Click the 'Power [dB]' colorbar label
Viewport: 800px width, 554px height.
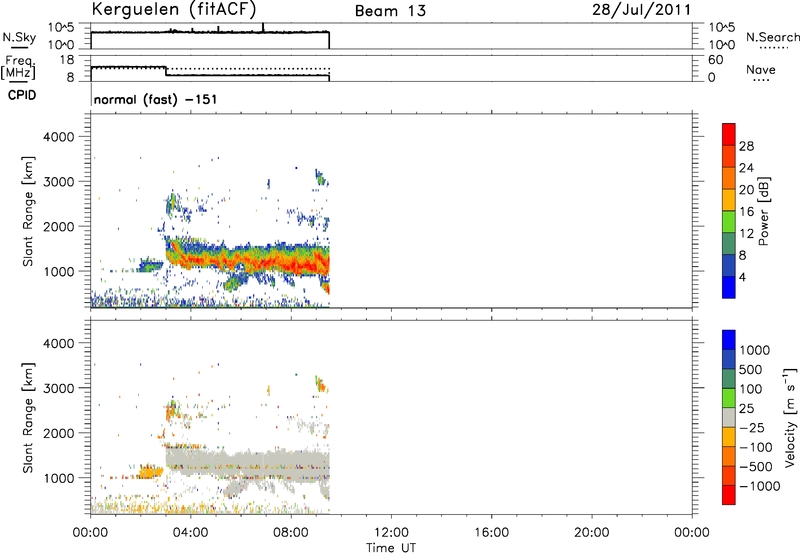pos(764,211)
